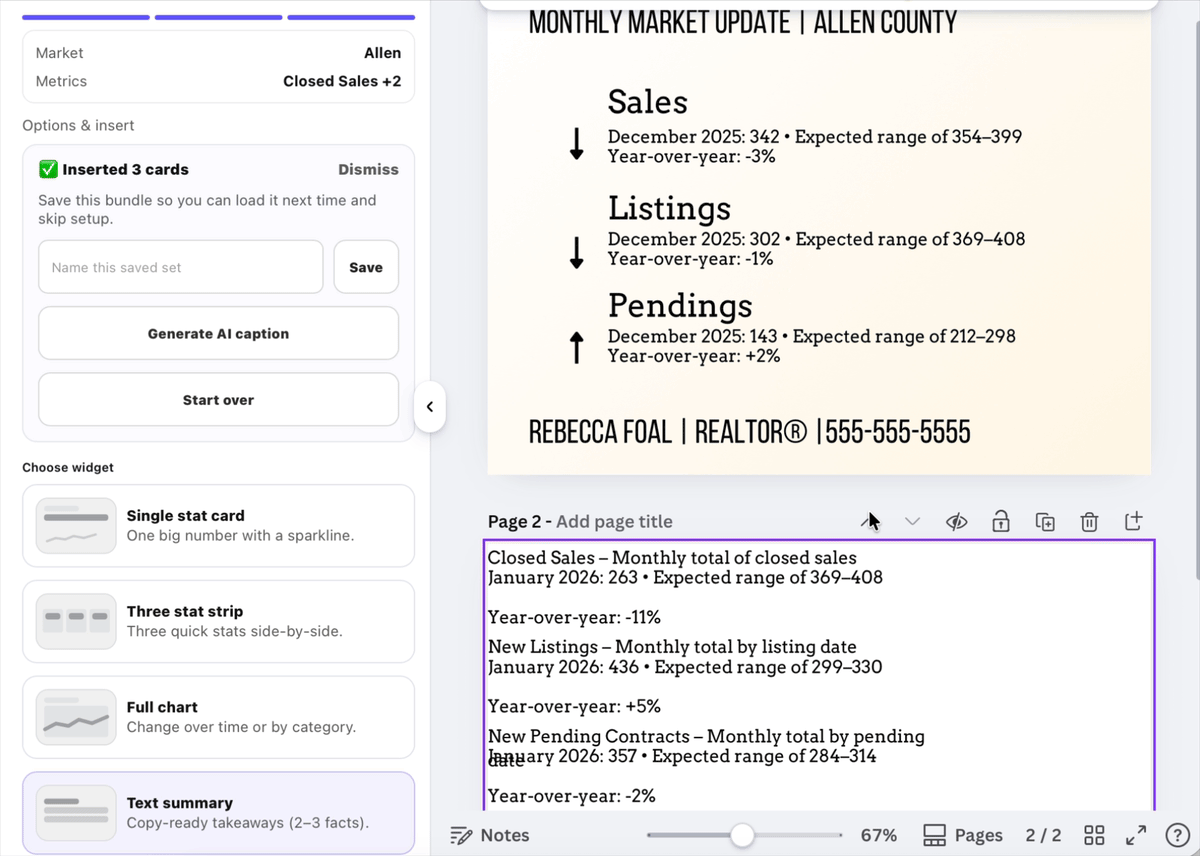The height and width of the screenshot is (856, 1200).
Task: Delete page 2 using the trash icon
Action: (1089, 521)
